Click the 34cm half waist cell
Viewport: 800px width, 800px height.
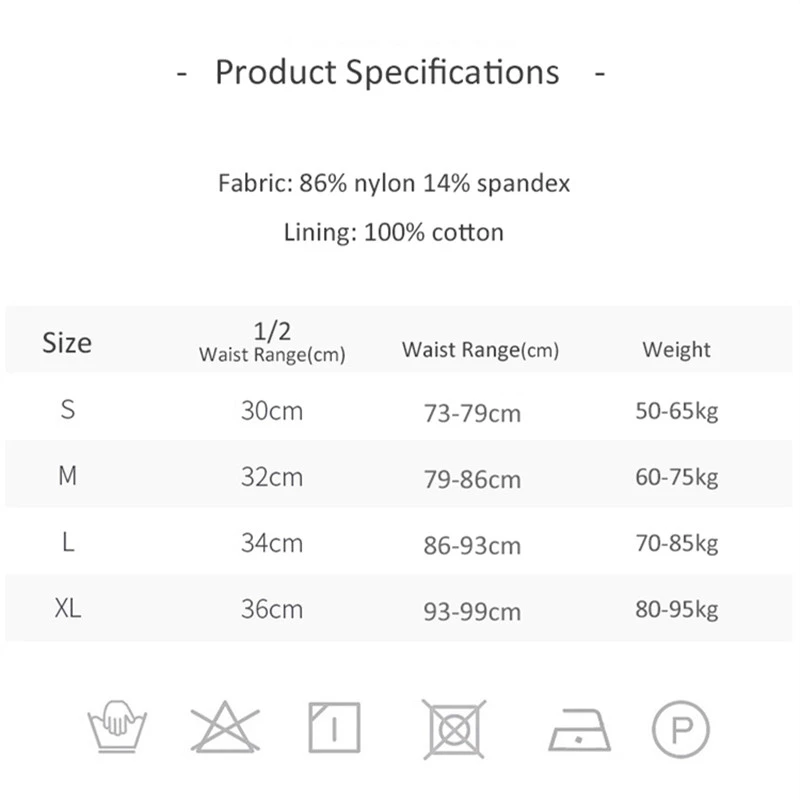(271, 543)
